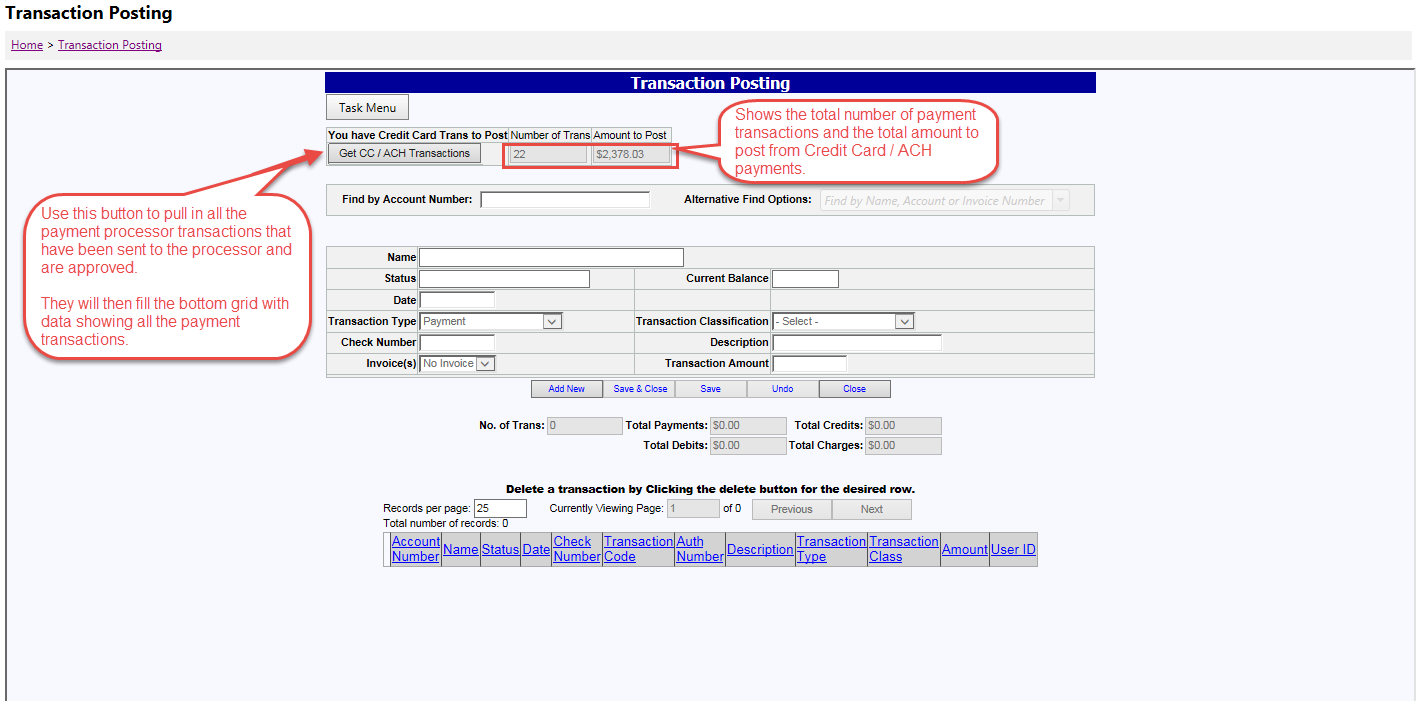Click Previous to go back a page

pyautogui.click(x=789, y=508)
